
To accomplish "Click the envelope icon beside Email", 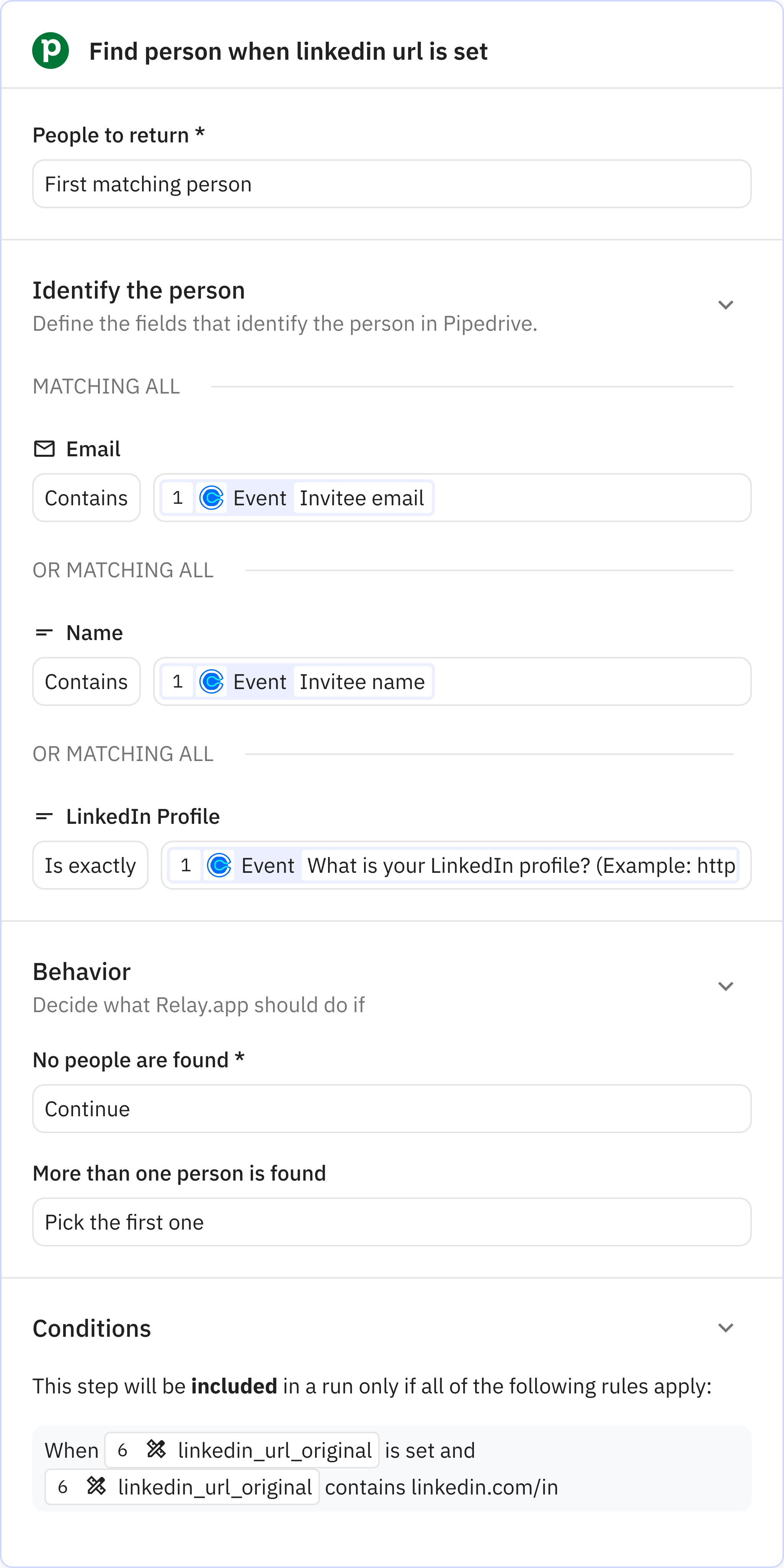I will tap(44, 449).
